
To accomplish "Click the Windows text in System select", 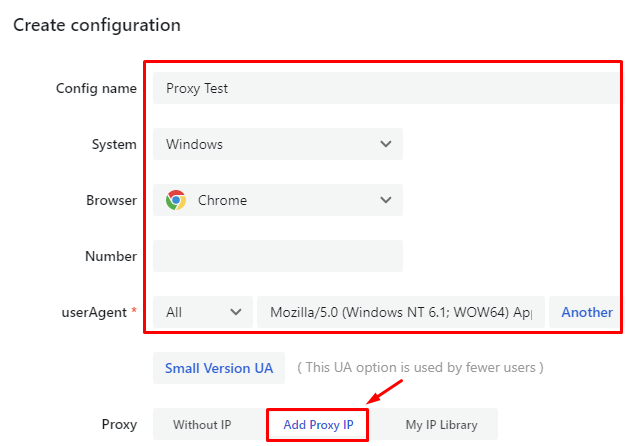I will pos(195,144).
